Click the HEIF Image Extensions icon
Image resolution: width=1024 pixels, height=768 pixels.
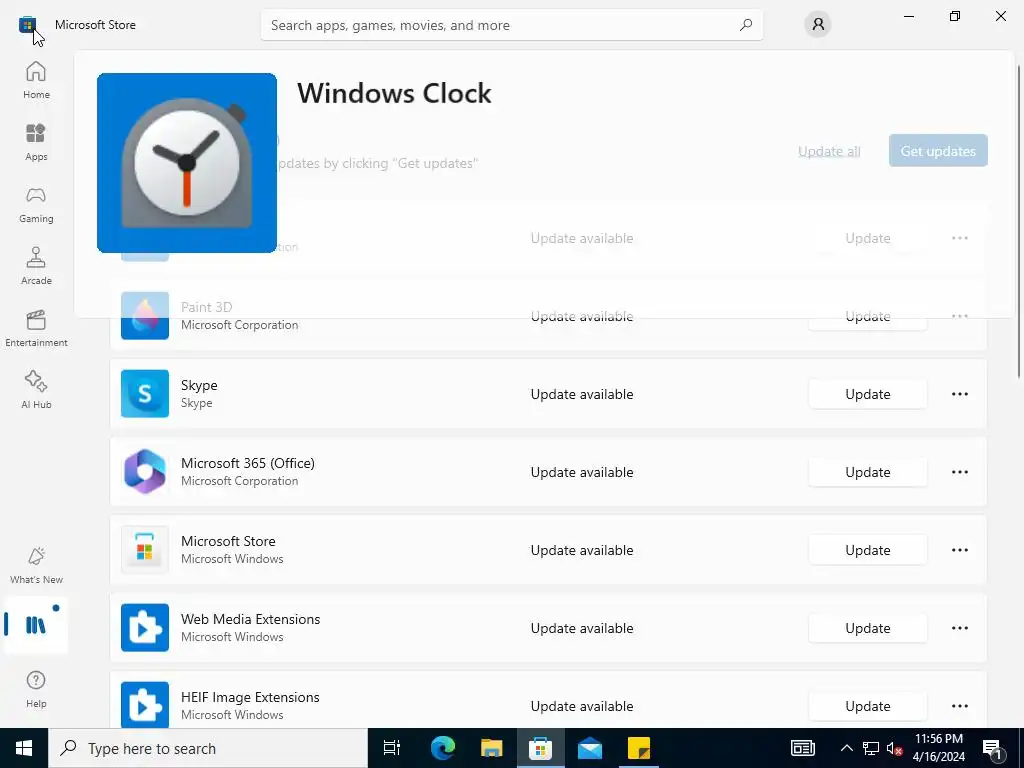[x=145, y=705]
